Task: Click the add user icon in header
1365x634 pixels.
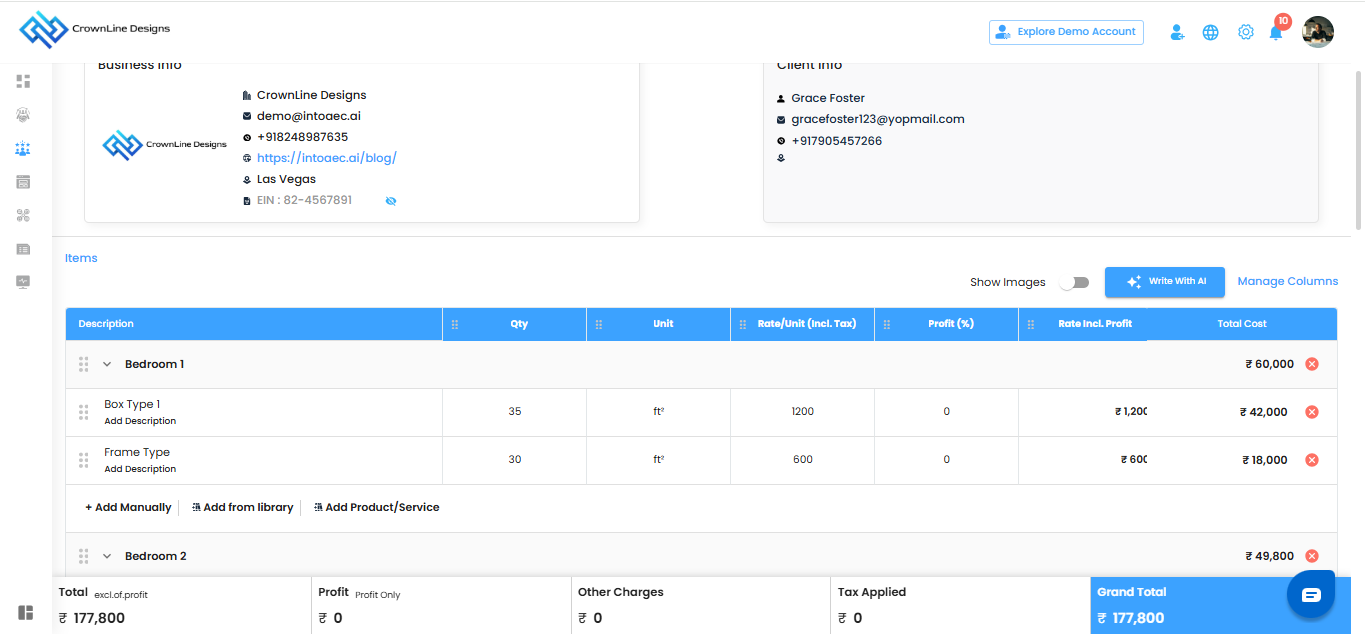Action: 1178,32
